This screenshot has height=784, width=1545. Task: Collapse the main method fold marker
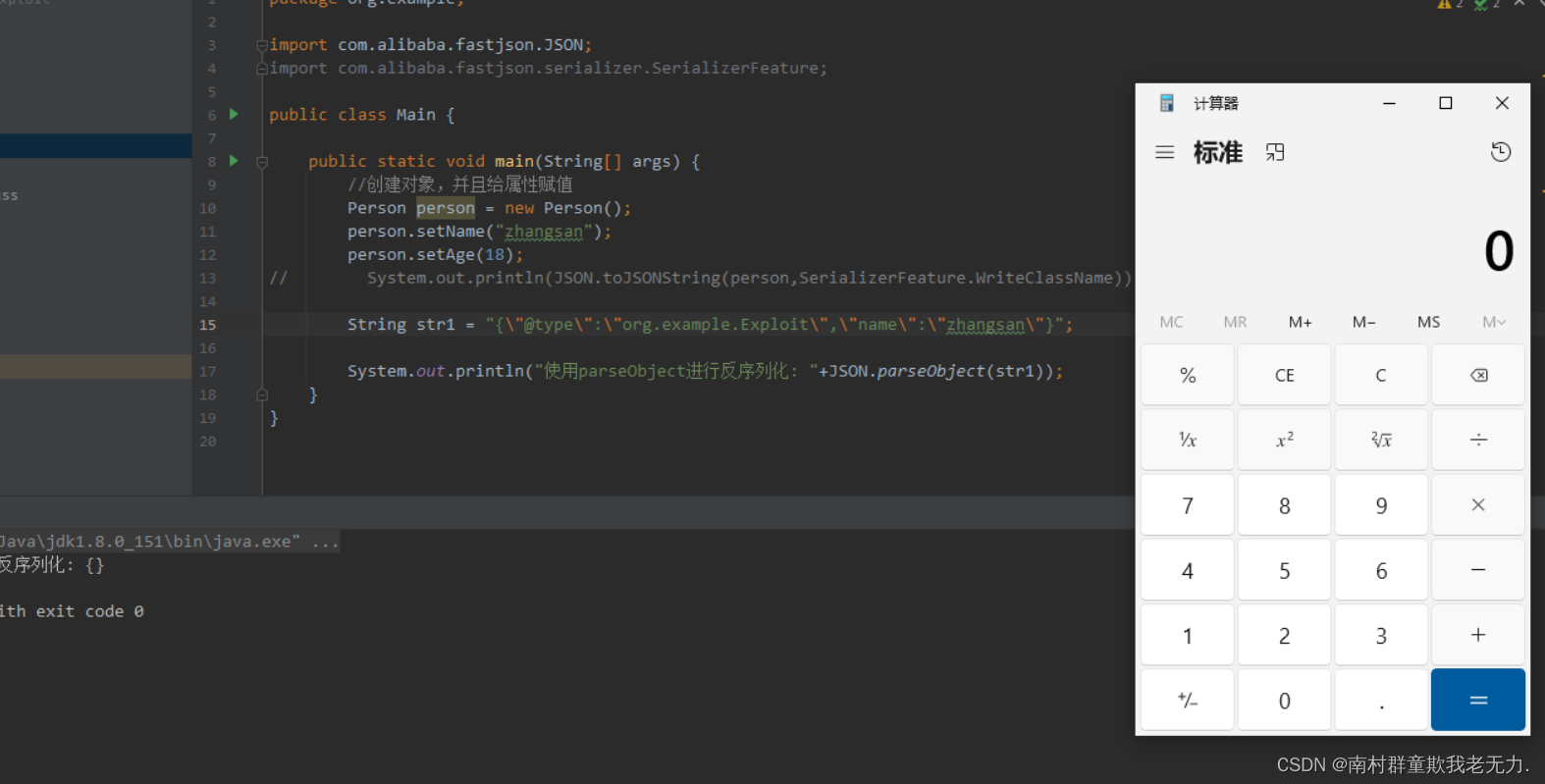pyautogui.click(x=262, y=162)
